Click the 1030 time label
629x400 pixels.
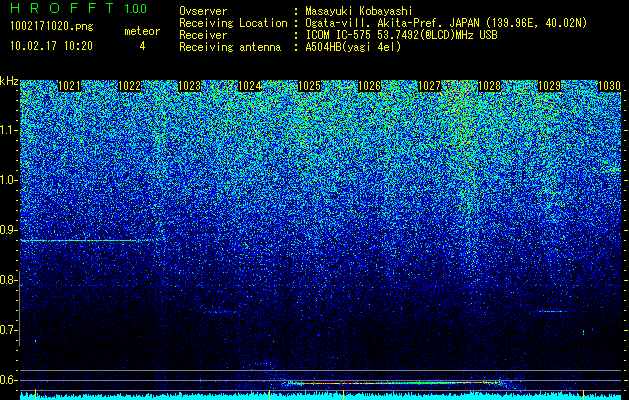click(609, 86)
